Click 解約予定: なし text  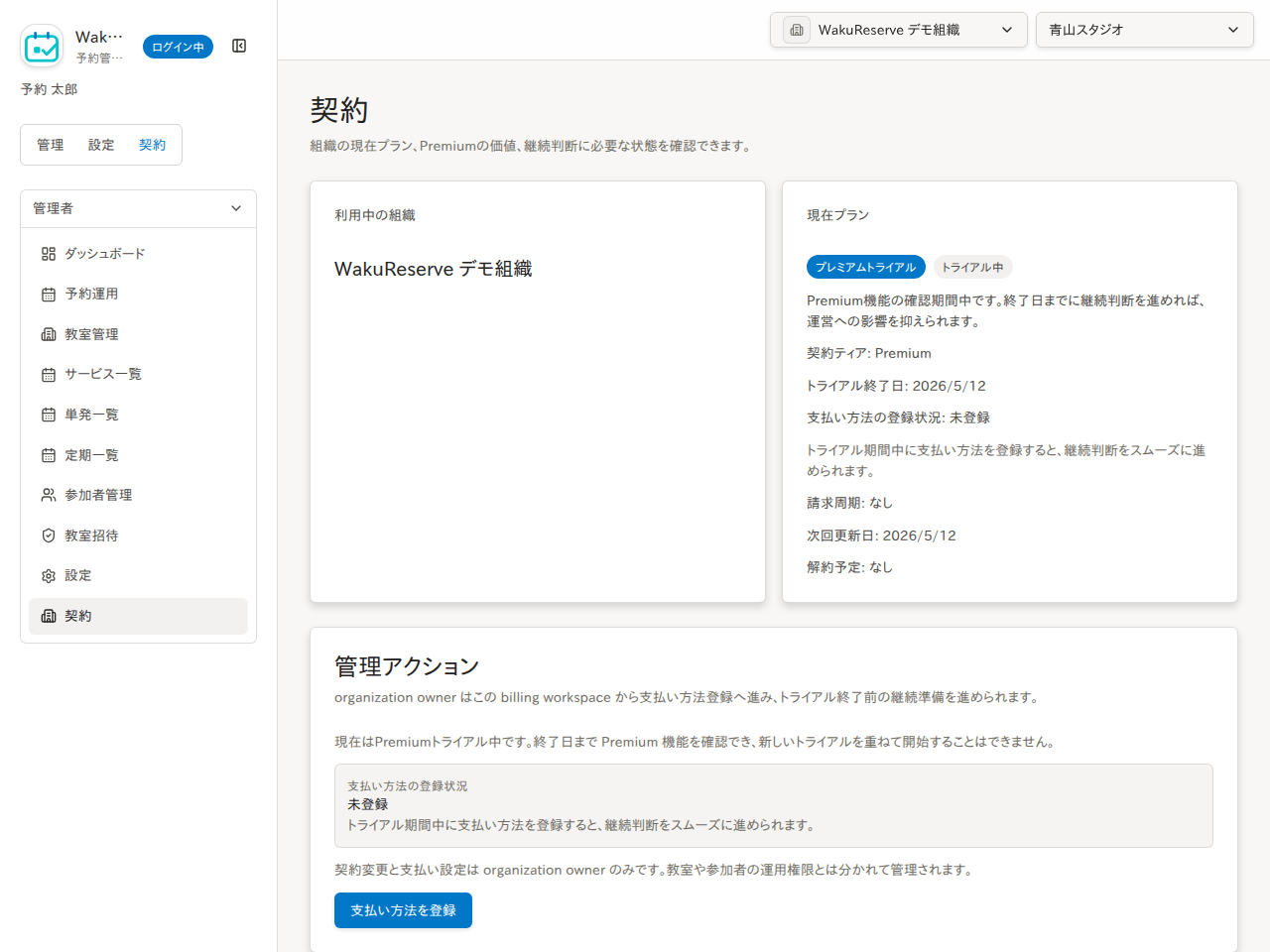pos(850,567)
